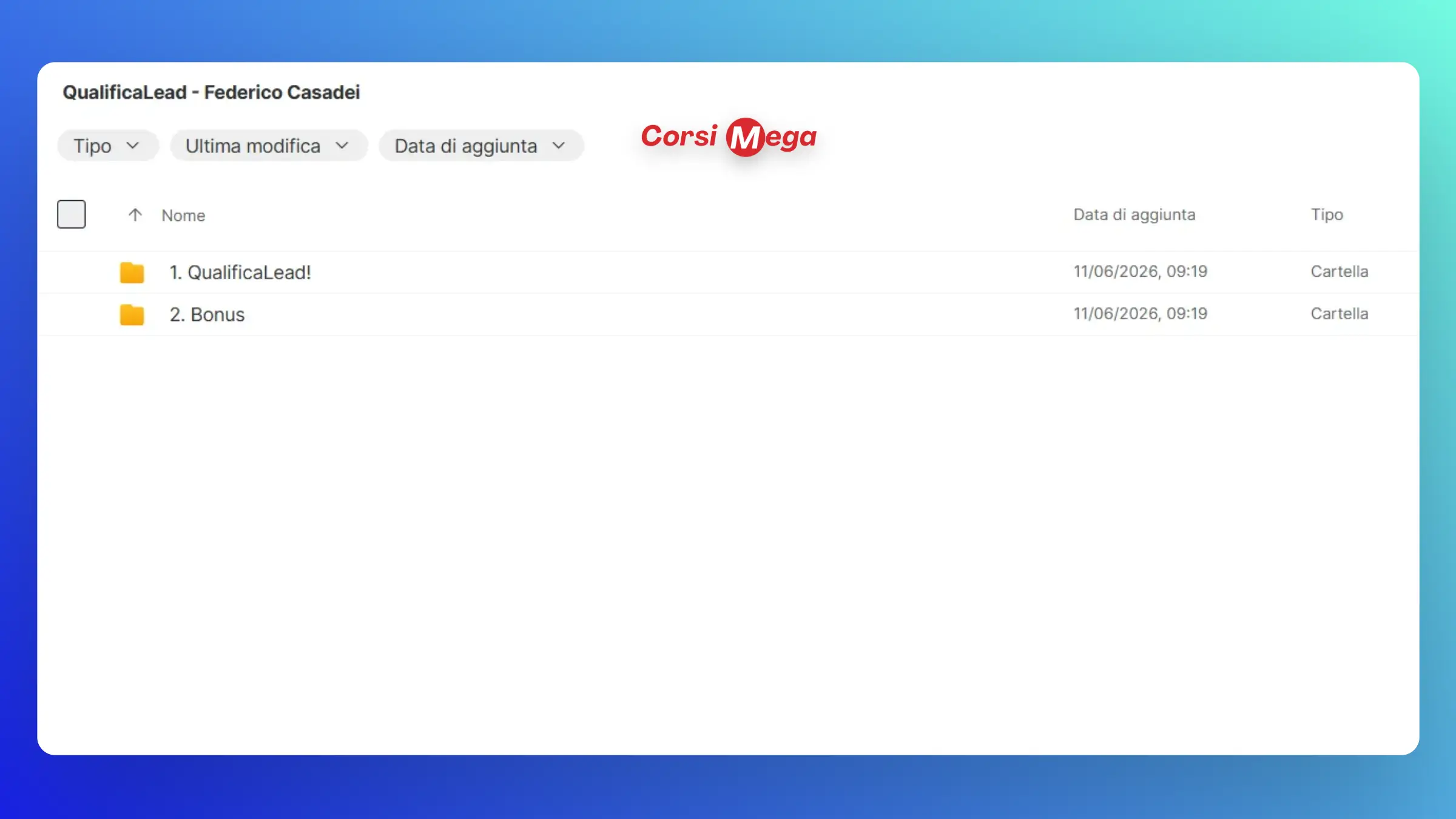Screen dimensions: 1456x819
Task: Tick the select-all checkbox in the header
Action: [72, 214]
